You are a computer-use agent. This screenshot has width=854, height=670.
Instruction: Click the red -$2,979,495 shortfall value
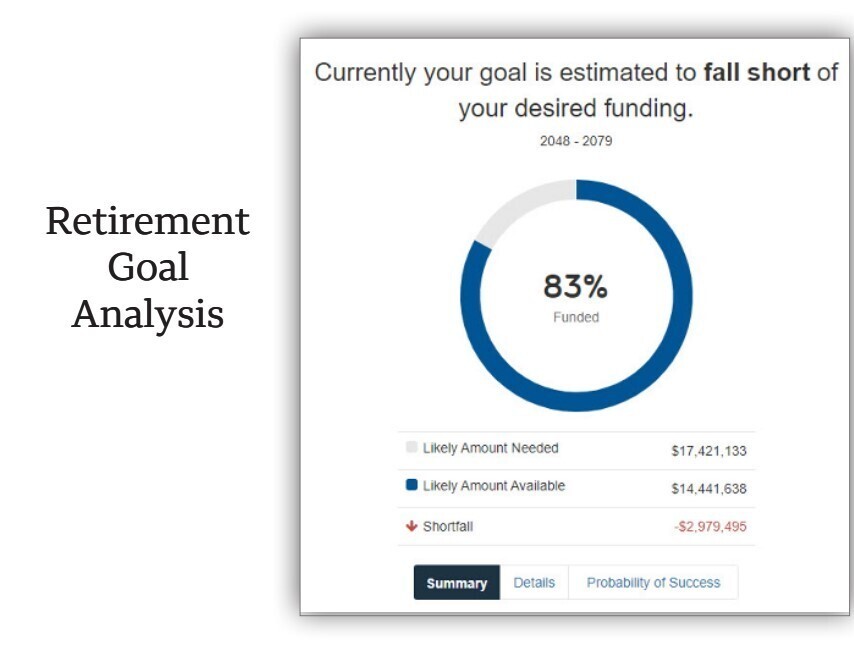tap(710, 527)
